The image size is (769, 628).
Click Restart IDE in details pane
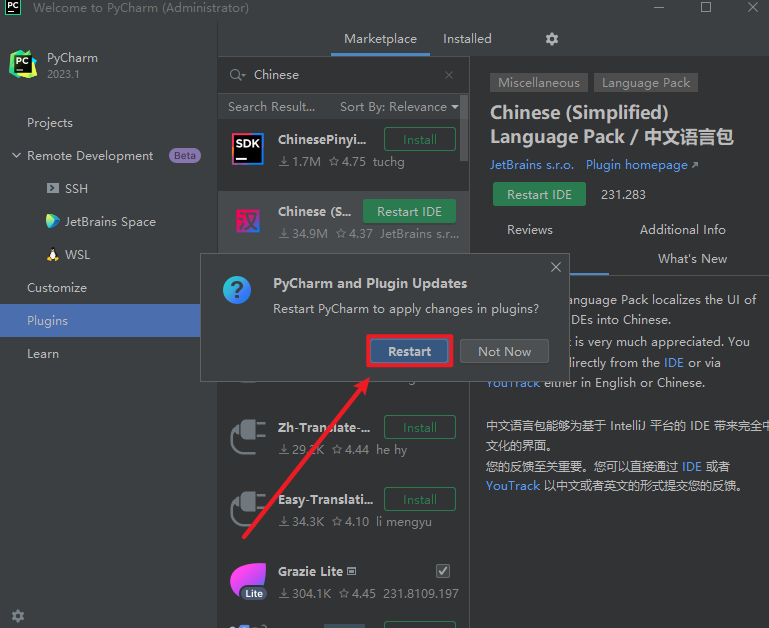coord(539,194)
